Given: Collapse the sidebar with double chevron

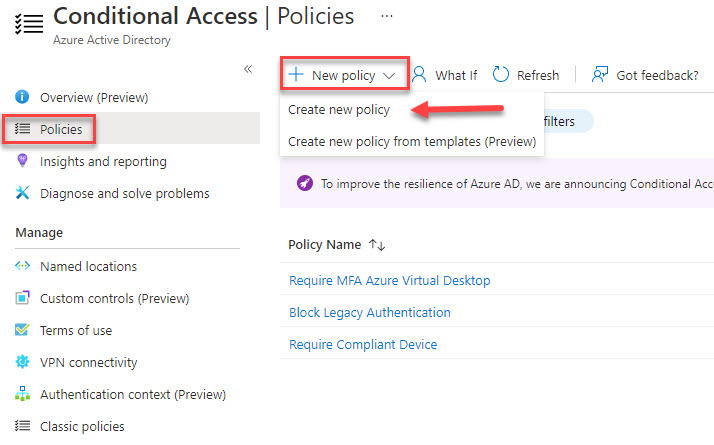Looking at the screenshot, I should (248, 69).
